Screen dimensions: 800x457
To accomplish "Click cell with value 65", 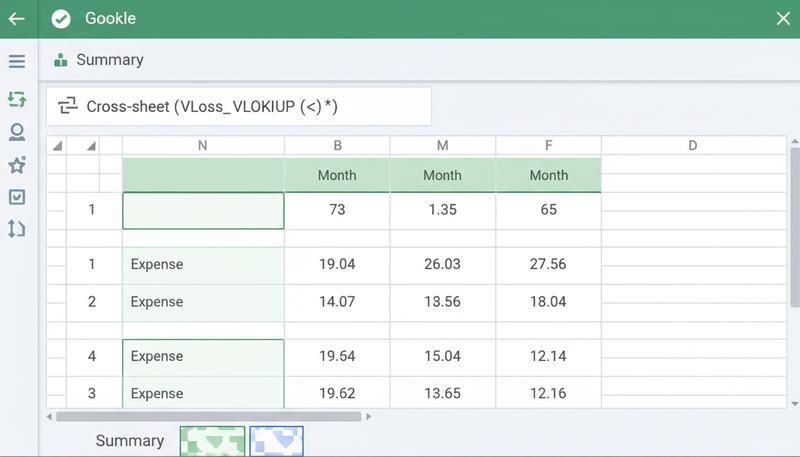I will coord(548,210).
